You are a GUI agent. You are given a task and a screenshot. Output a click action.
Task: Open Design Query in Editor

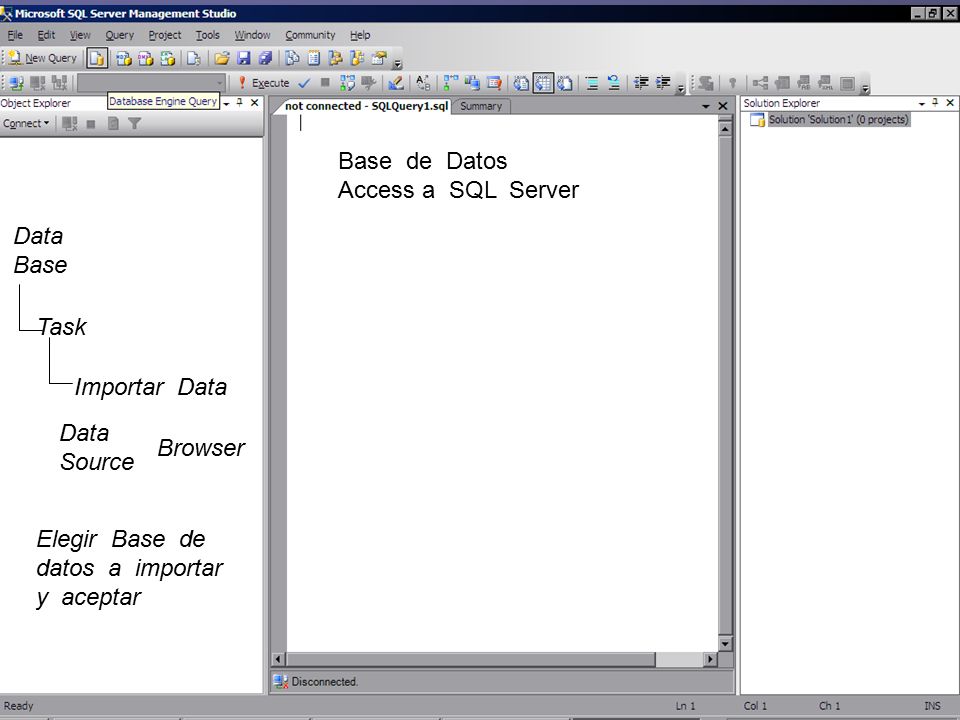point(395,83)
